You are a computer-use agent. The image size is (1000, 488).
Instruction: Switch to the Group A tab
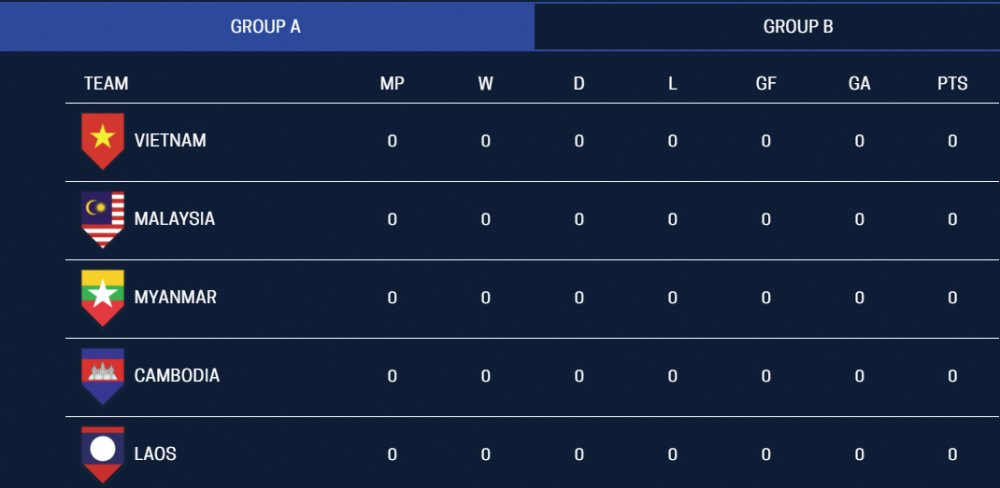coord(266,27)
